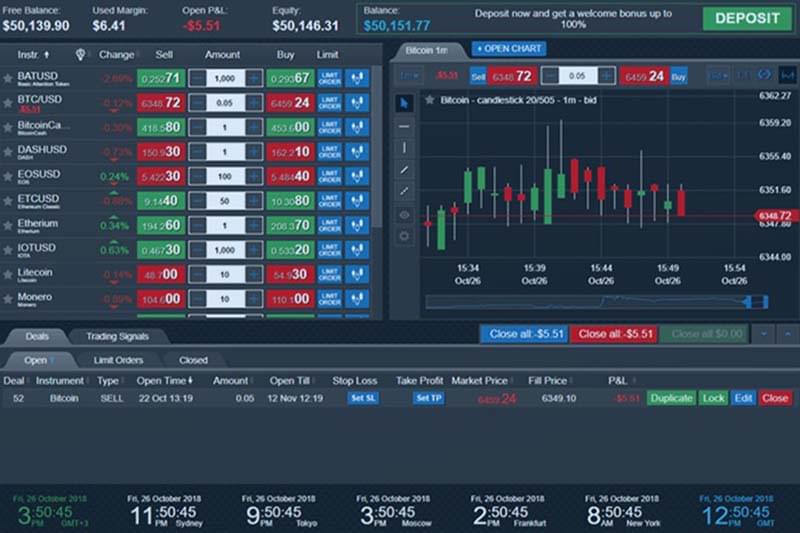Select the cursor pointer tool in chart toolbar
The height and width of the screenshot is (533, 800).
[x=404, y=102]
